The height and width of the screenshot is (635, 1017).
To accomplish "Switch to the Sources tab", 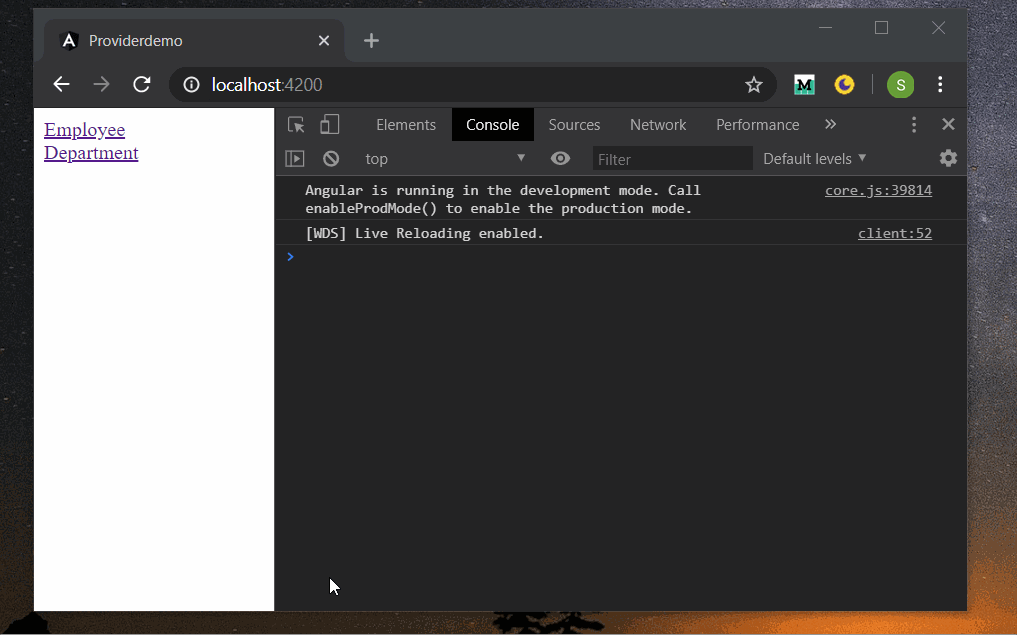I will [574, 124].
